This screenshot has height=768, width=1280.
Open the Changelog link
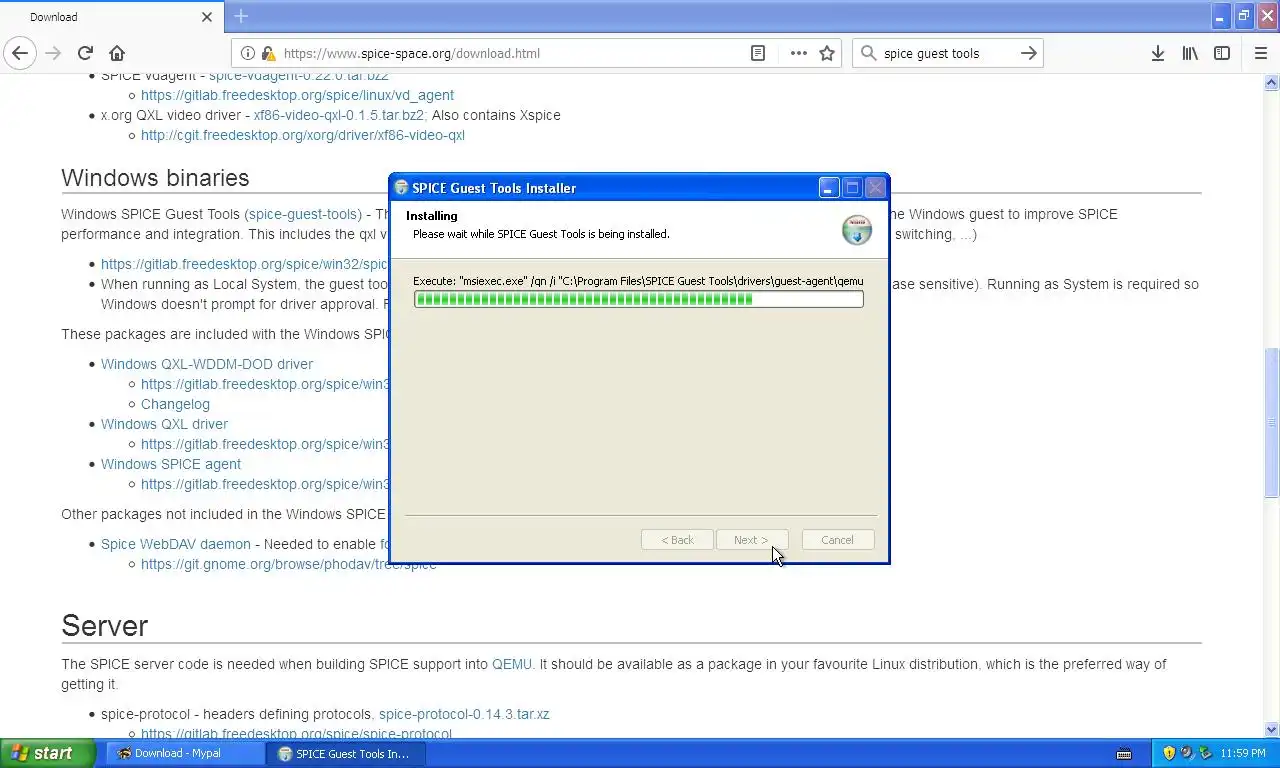[x=175, y=404]
